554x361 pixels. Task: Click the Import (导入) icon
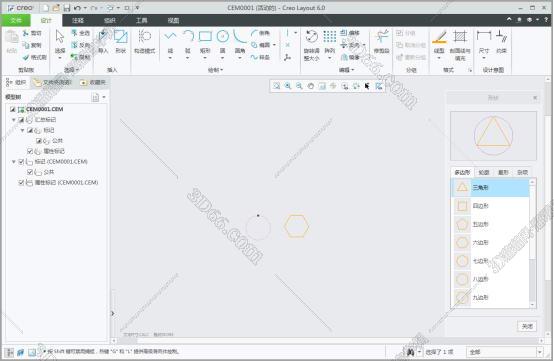[x=103, y=37]
